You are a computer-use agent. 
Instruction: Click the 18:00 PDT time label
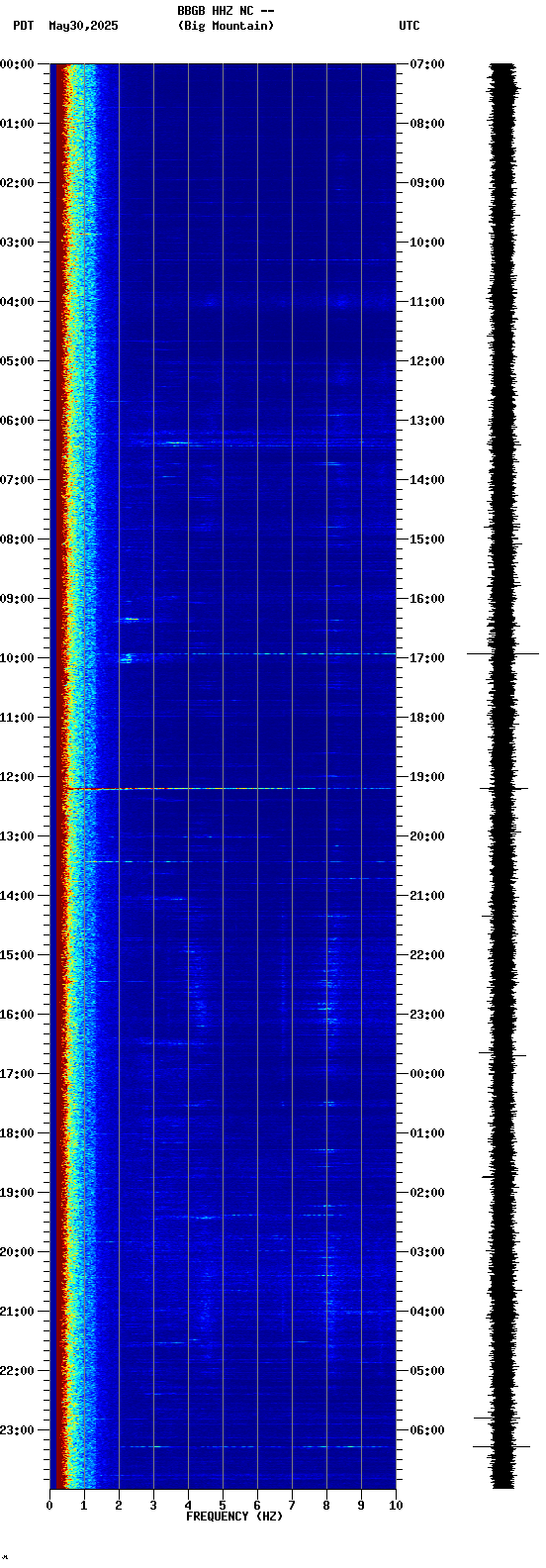click(18, 1133)
